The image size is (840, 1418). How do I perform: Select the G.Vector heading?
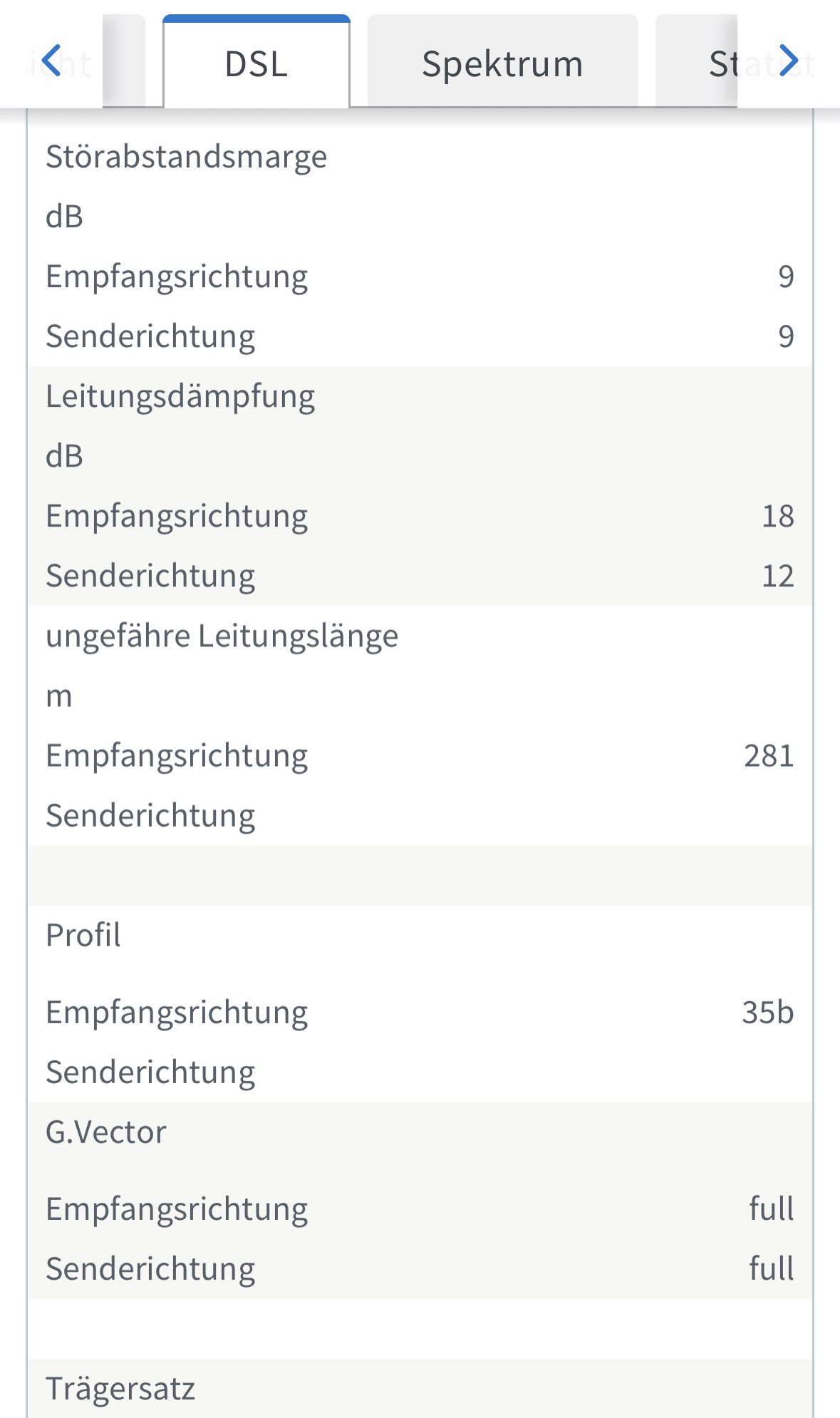[106, 1132]
